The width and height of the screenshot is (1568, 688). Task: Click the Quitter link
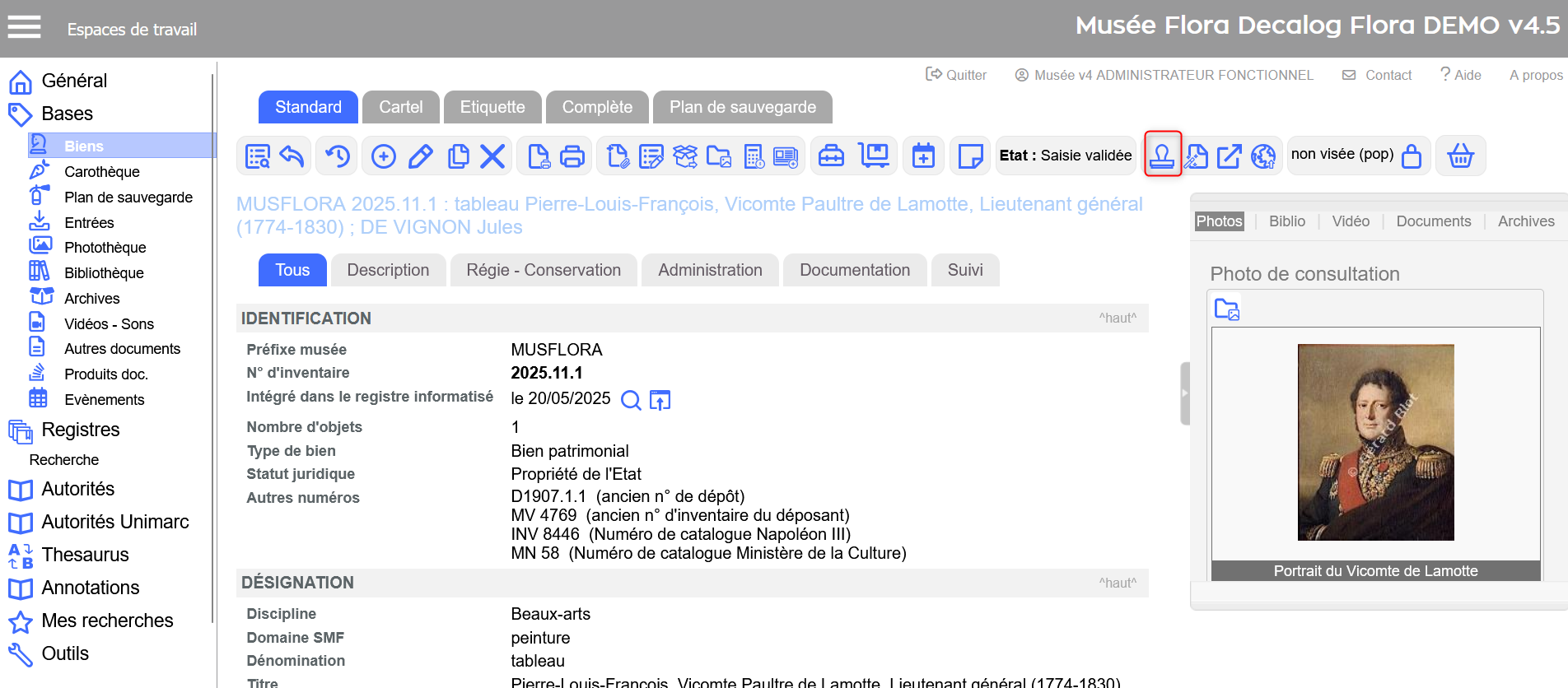pos(956,75)
